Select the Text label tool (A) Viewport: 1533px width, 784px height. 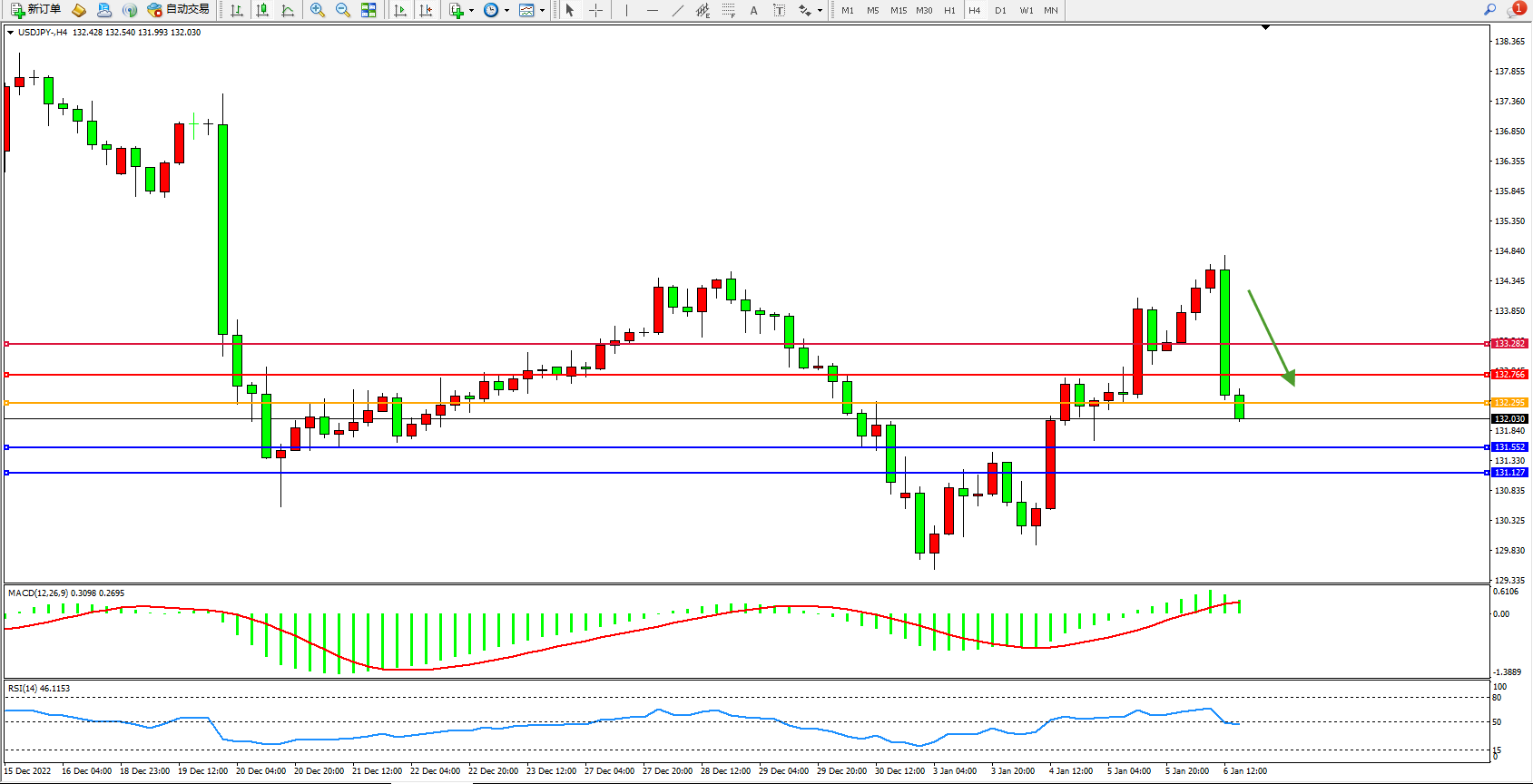click(x=753, y=10)
